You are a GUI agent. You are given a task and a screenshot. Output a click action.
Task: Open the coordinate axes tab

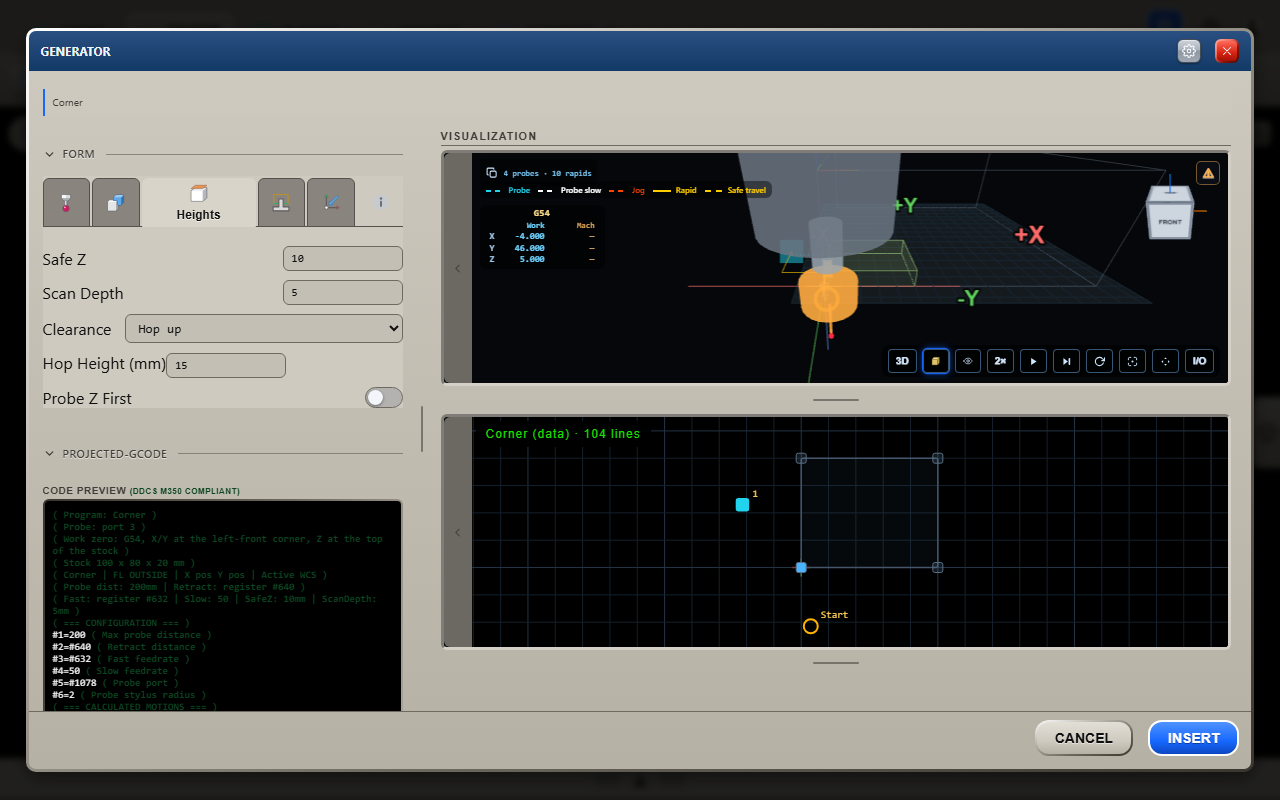point(331,202)
